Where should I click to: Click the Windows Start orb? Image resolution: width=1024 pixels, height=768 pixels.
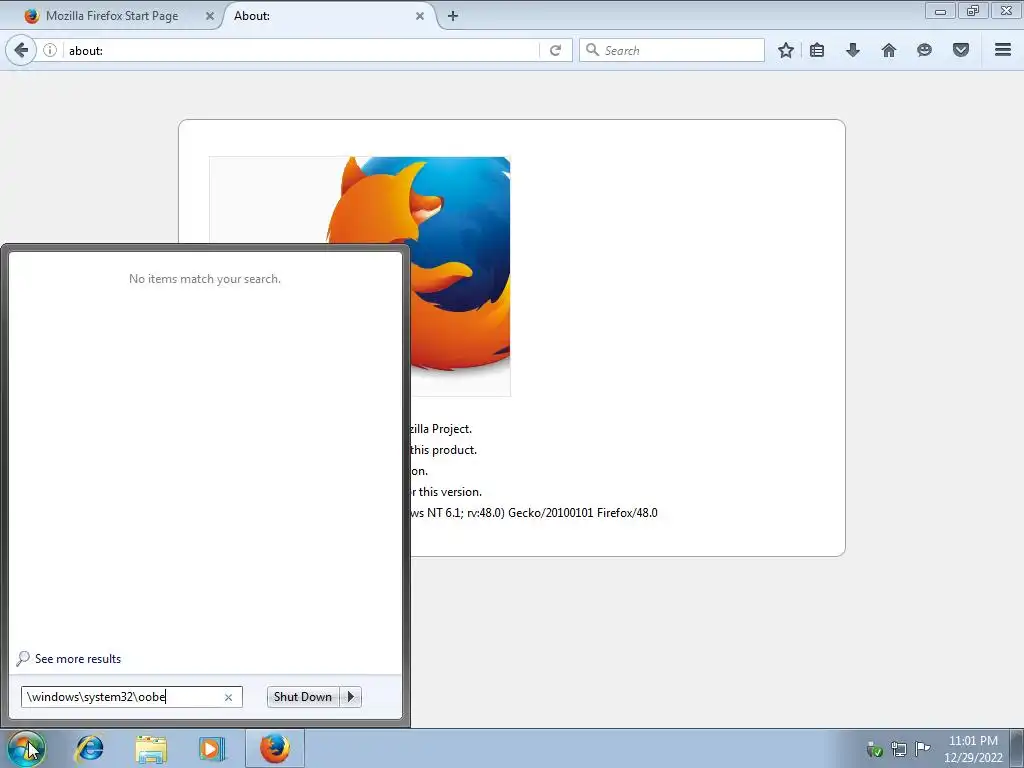26,748
